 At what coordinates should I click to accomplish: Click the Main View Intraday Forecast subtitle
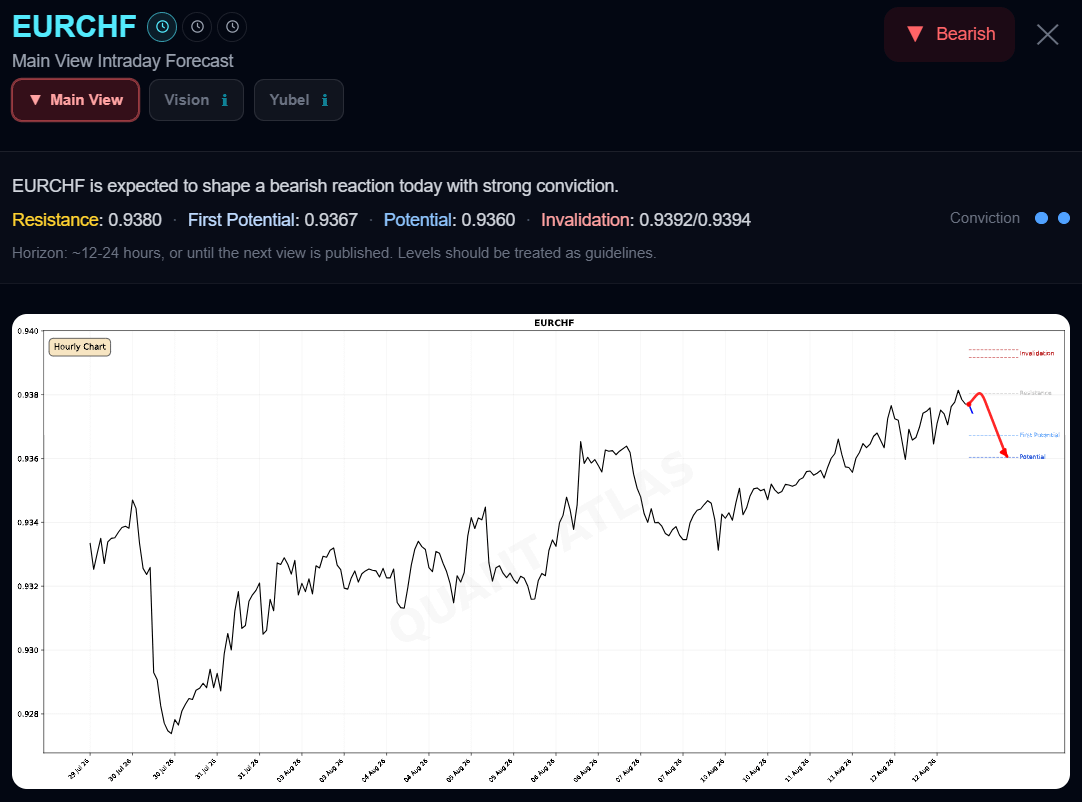point(123,61)
